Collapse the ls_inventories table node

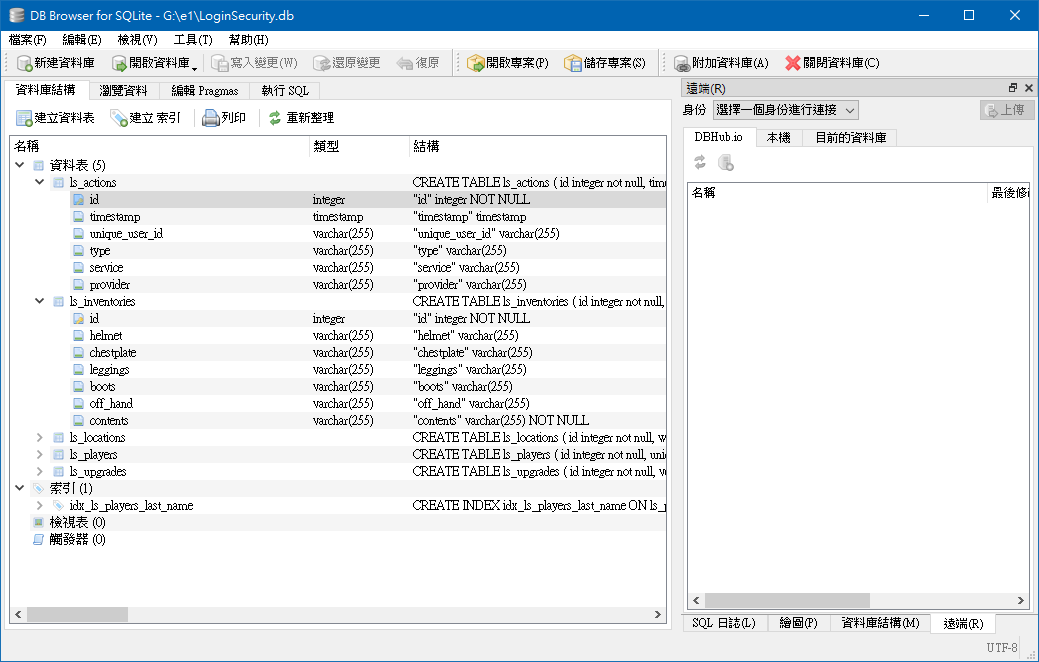click(40, 301)
